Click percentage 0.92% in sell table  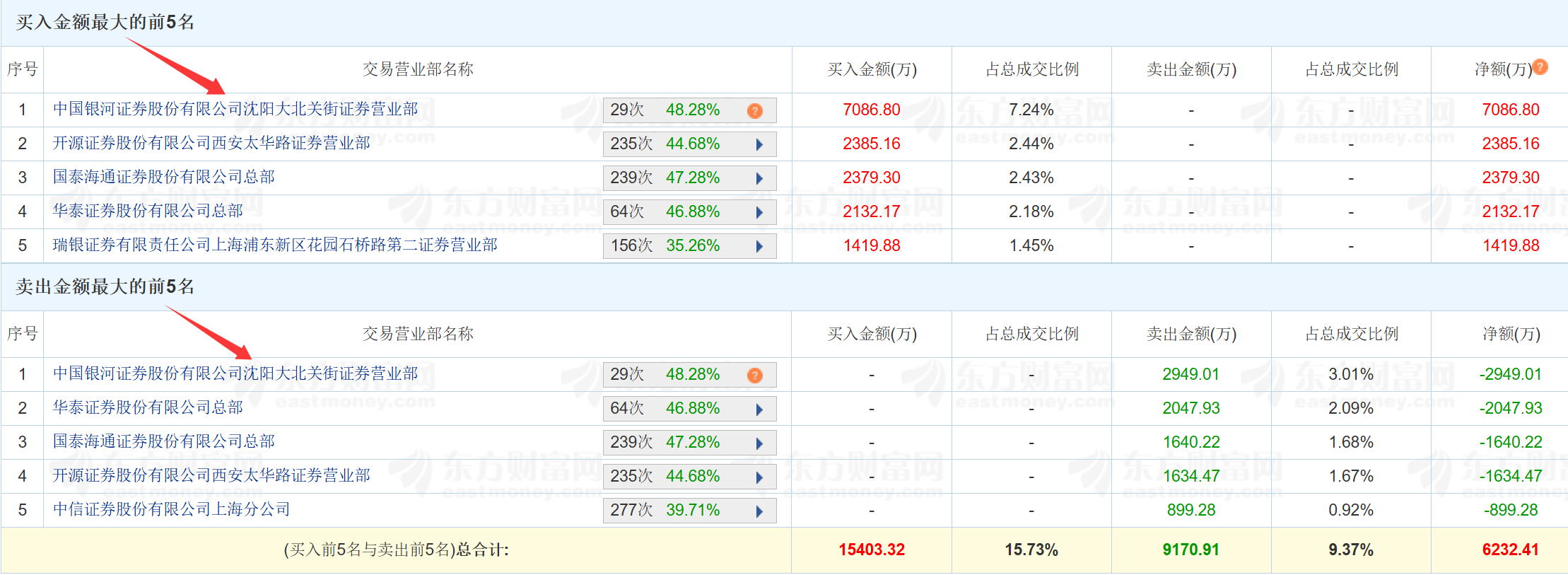pos(1351,510)
